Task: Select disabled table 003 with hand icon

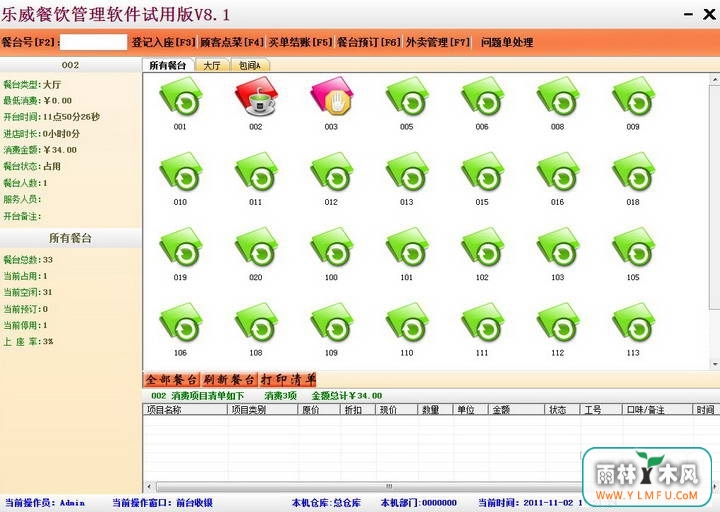Action: [x=332, y=97]
